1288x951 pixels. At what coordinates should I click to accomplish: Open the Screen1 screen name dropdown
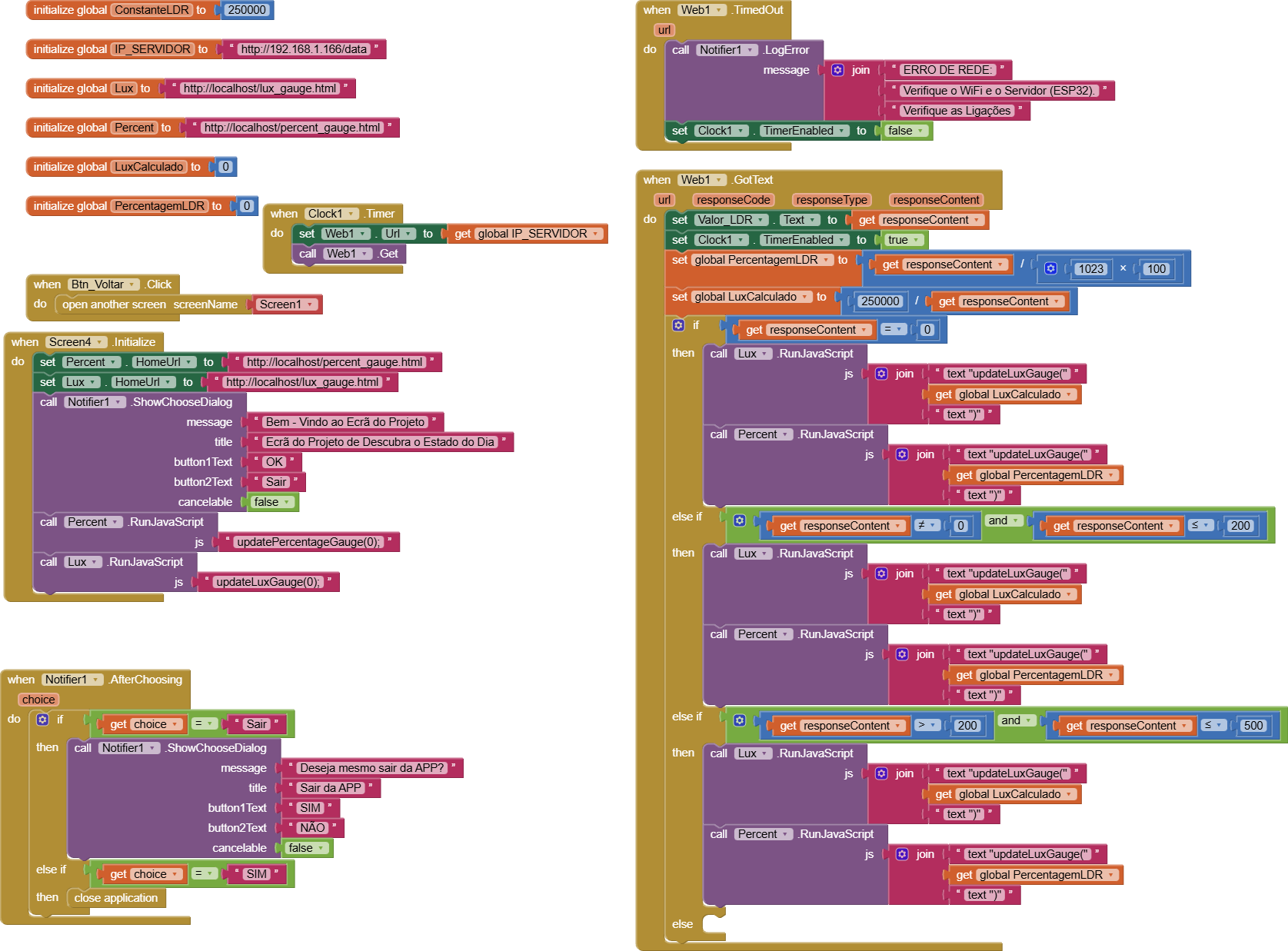click(286, 304)
